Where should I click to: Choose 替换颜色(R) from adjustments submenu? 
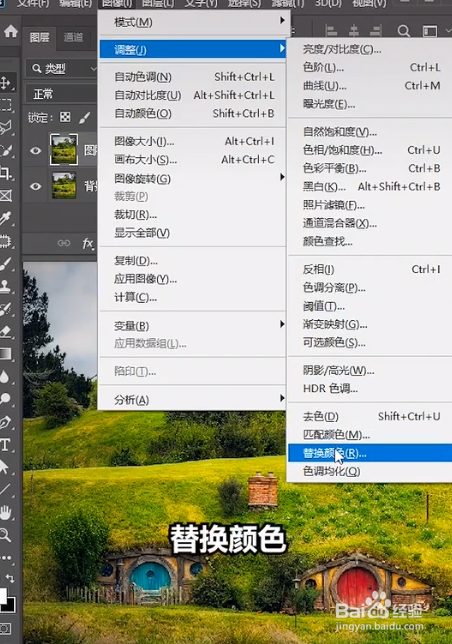370,453
